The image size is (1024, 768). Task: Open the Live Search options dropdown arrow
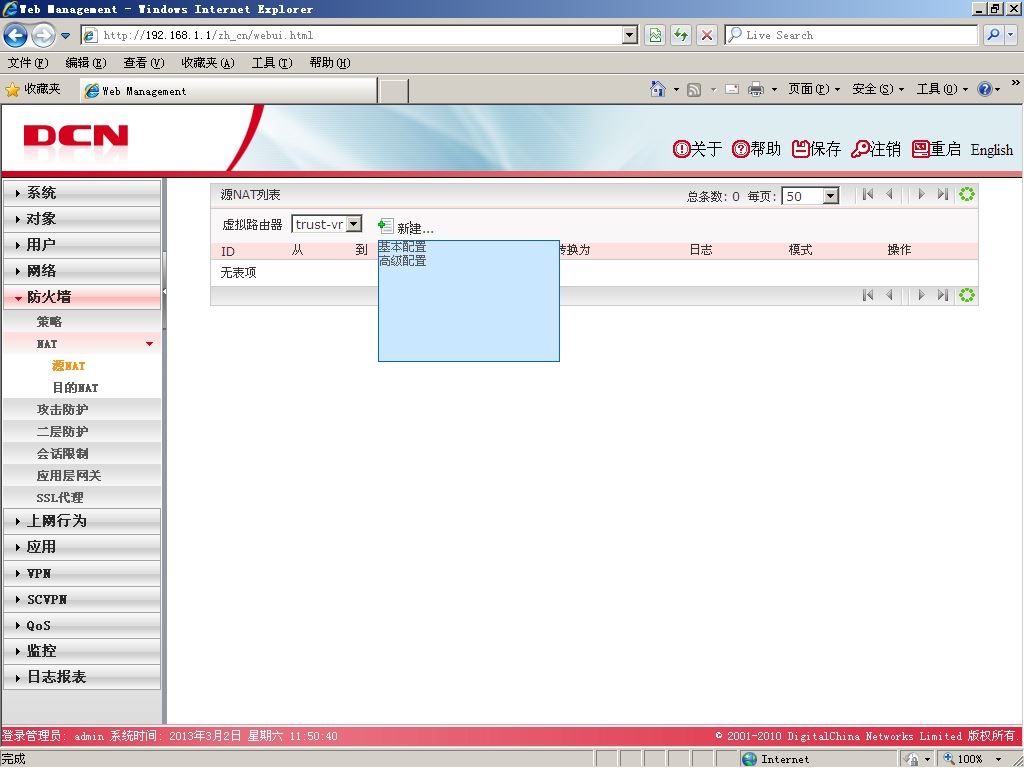pyautogui.click(x=1010, y=35)
